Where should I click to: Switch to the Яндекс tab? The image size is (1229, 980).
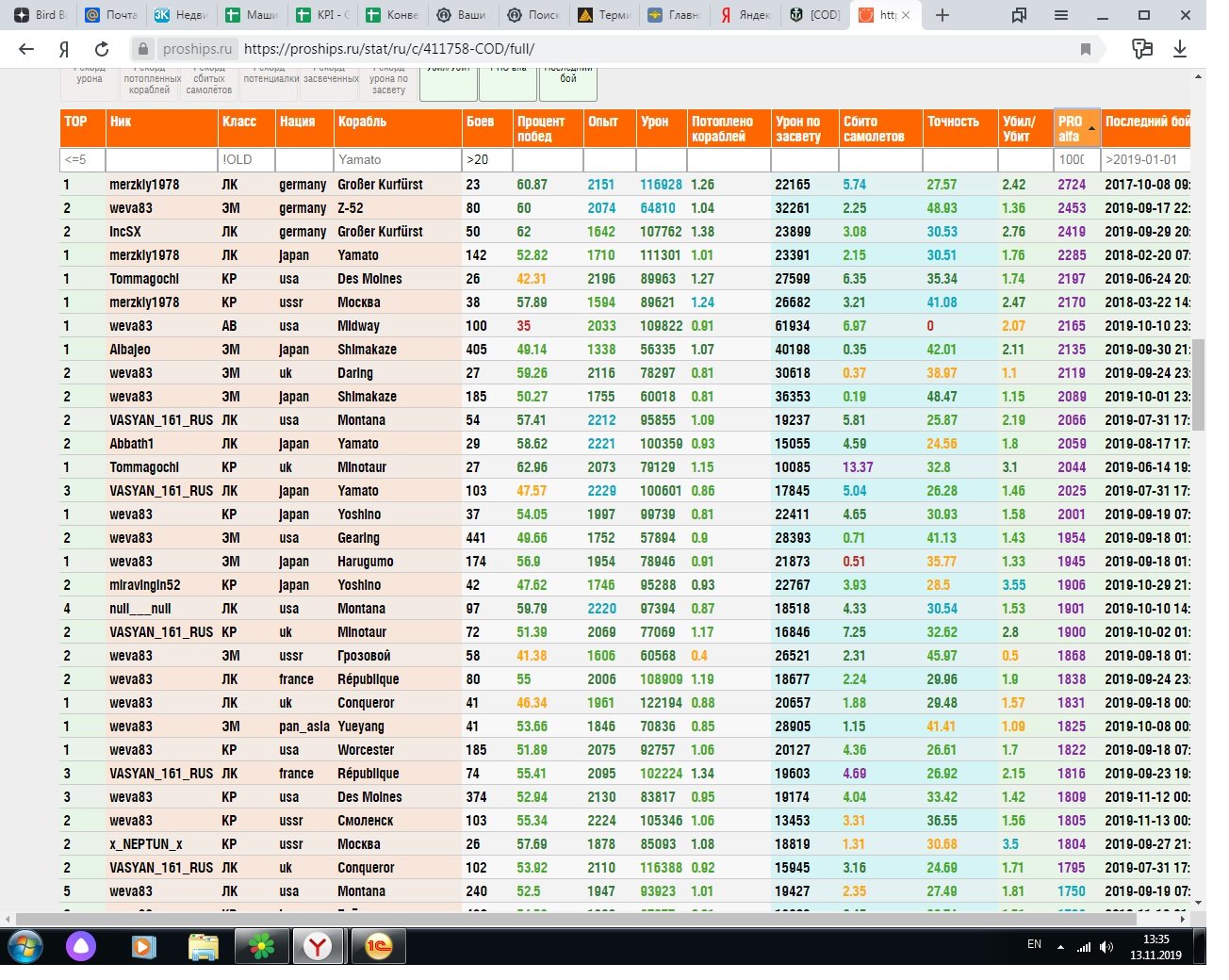(746, 15)
